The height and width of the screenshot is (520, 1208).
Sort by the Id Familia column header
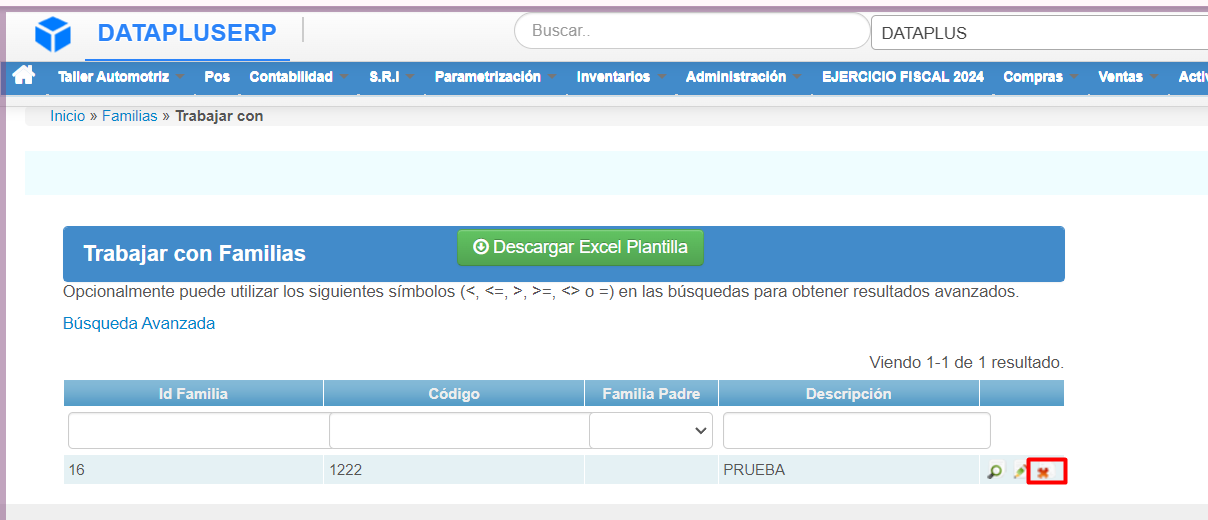(193, 393)
